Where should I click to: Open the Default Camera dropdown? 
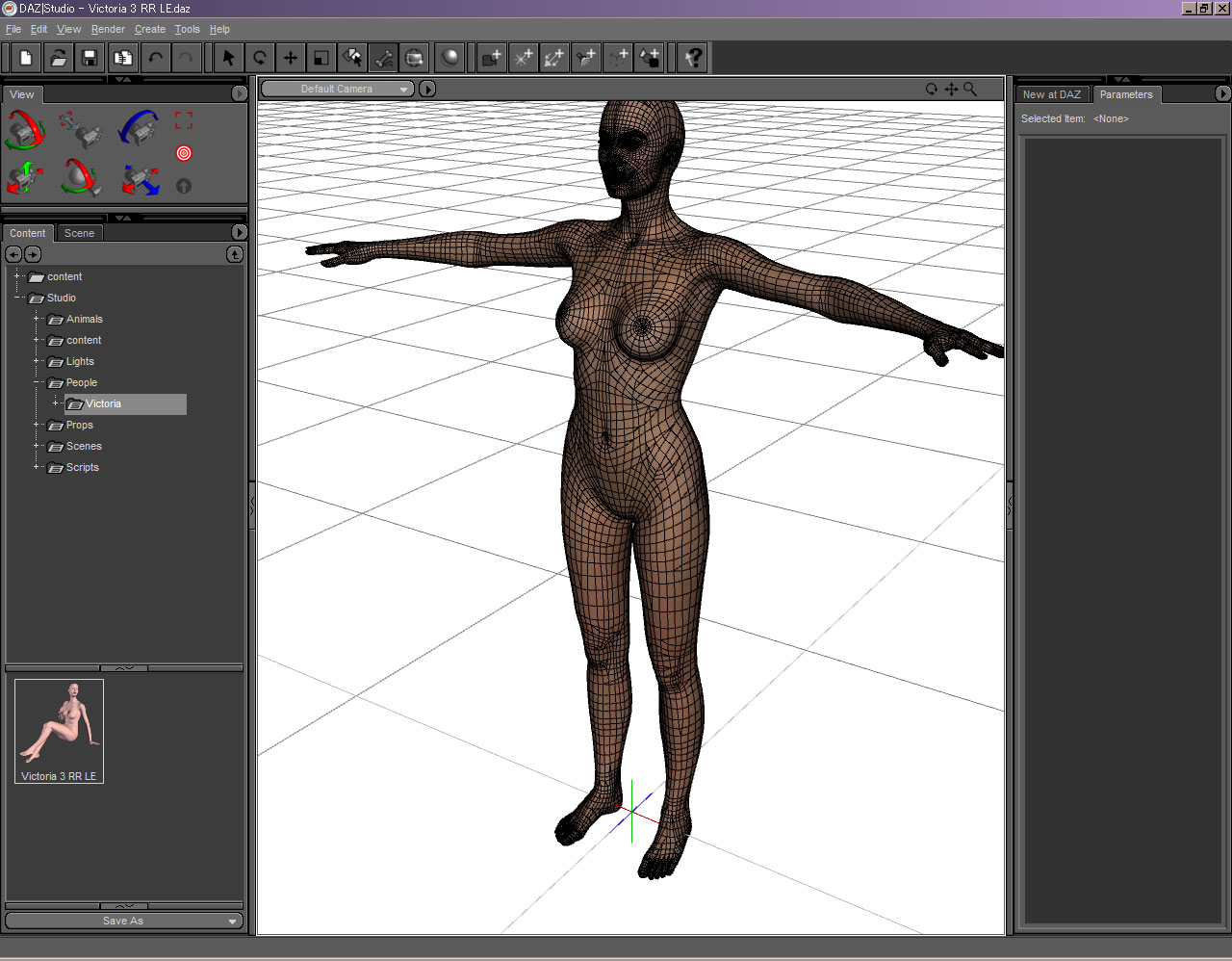point(337,89)
